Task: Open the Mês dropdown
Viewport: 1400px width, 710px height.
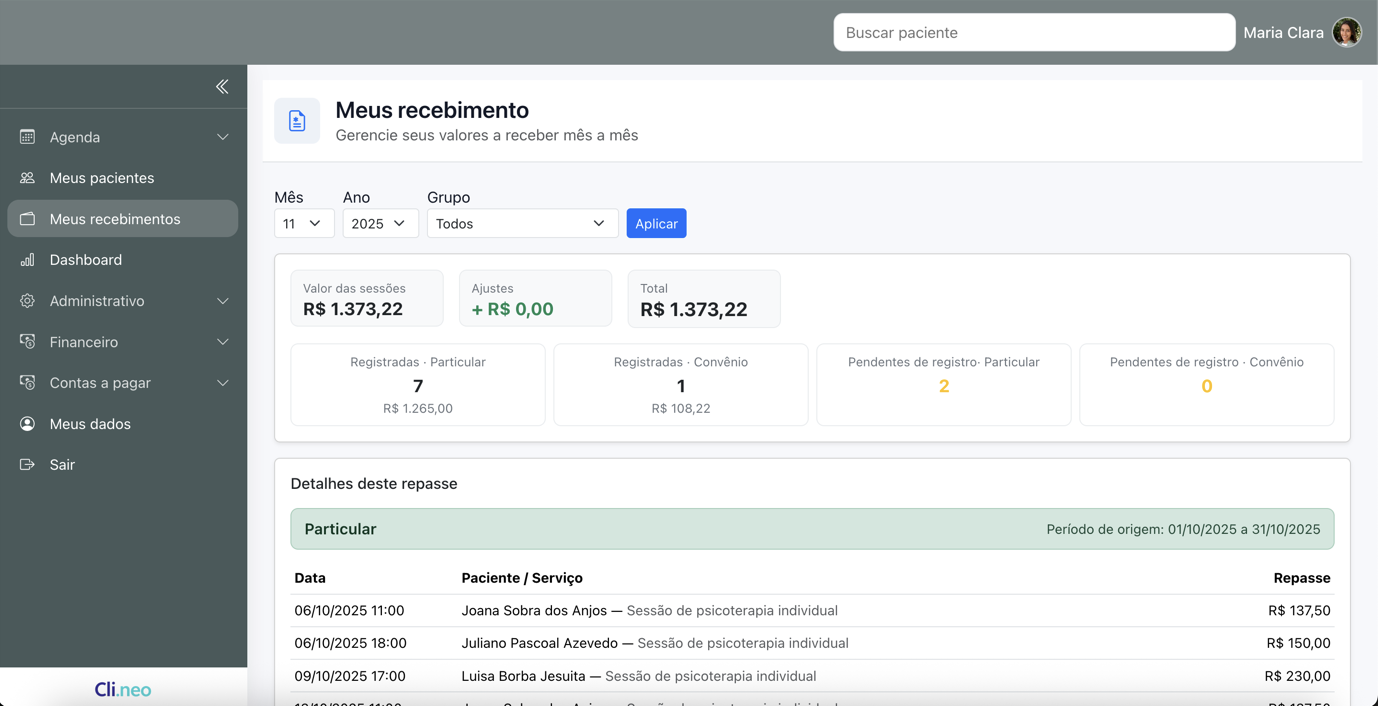Action: 304,224
